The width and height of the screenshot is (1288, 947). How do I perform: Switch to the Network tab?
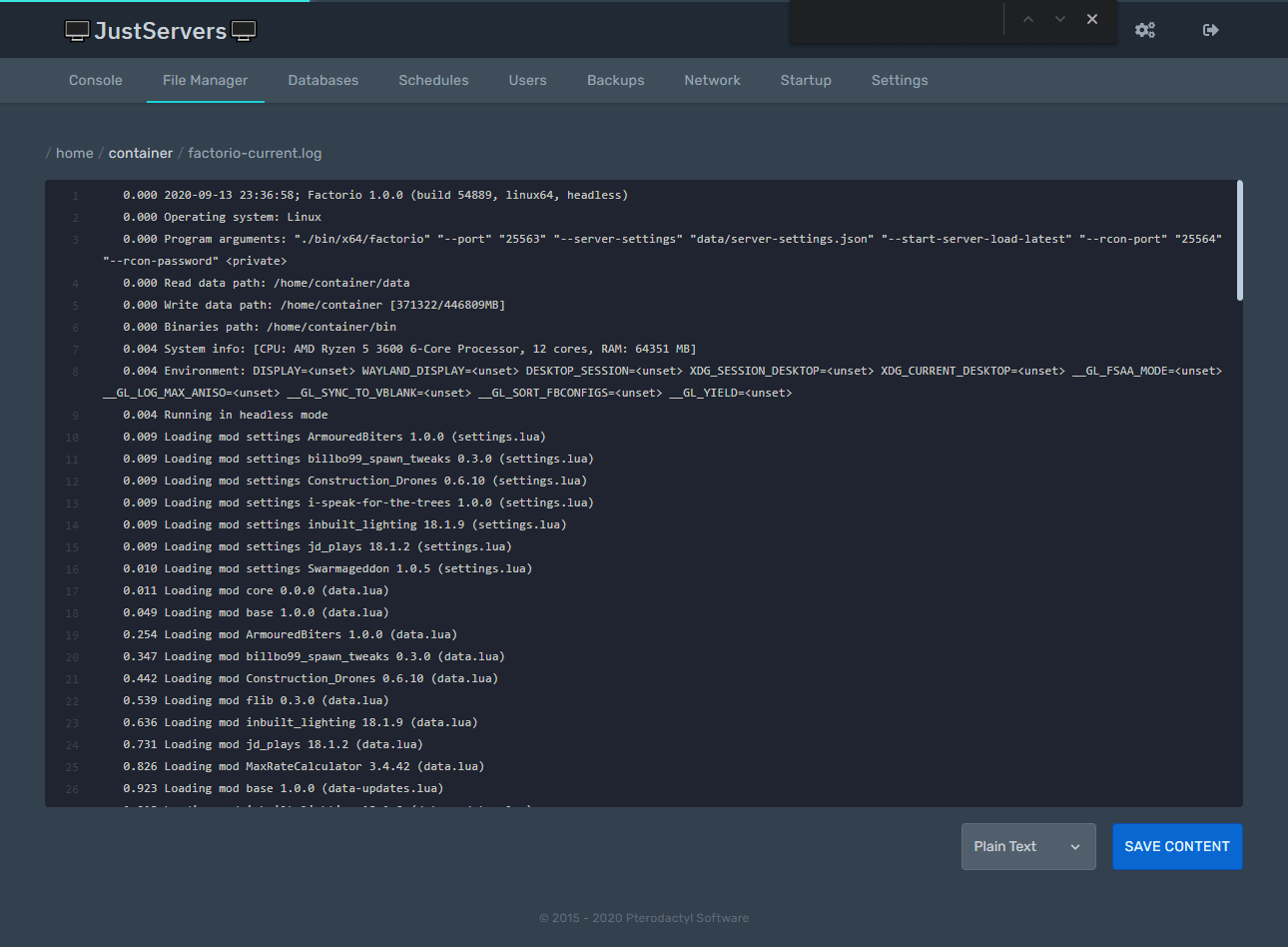(713, 80)
